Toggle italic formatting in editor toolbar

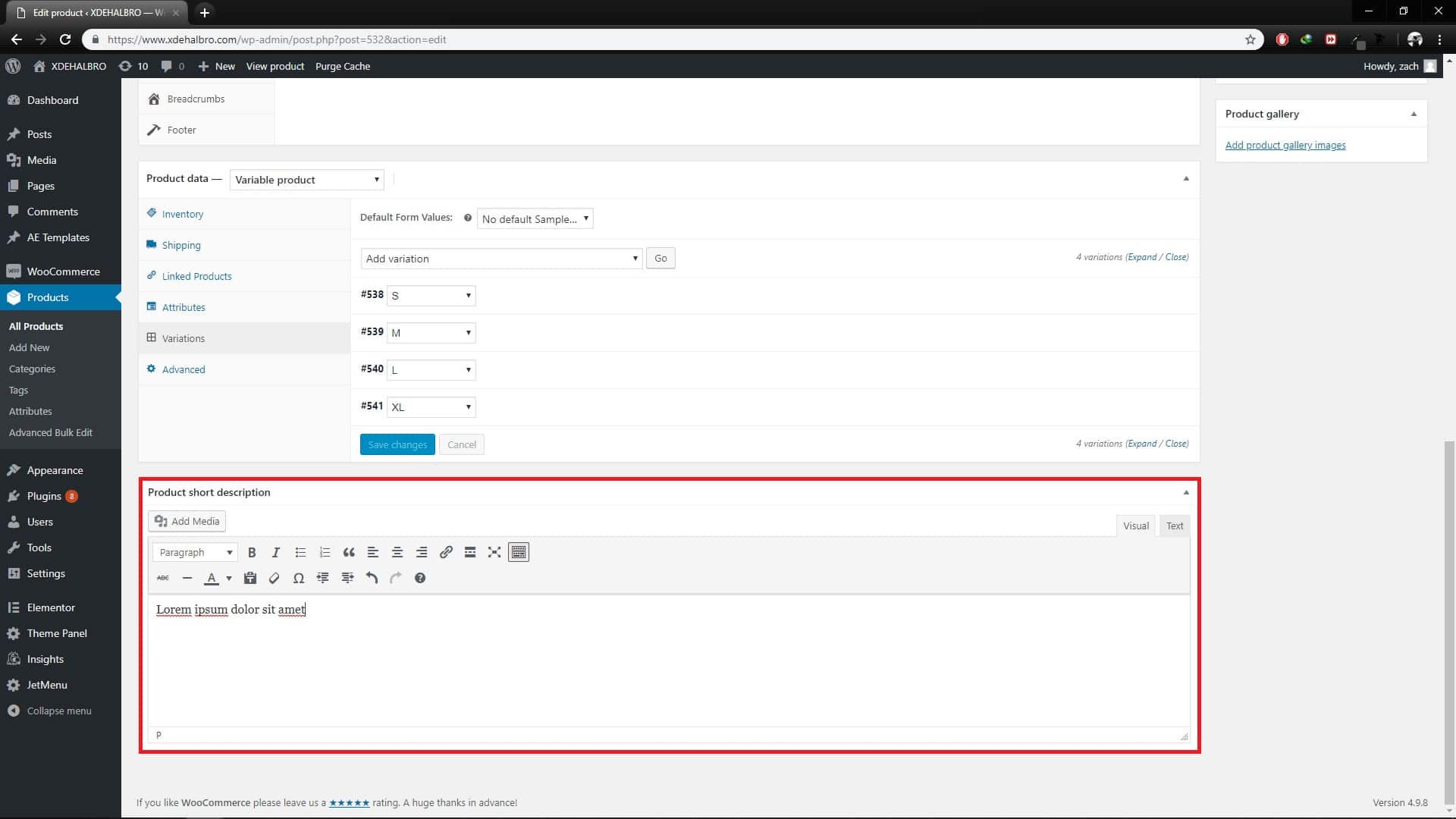click(276, 552)
